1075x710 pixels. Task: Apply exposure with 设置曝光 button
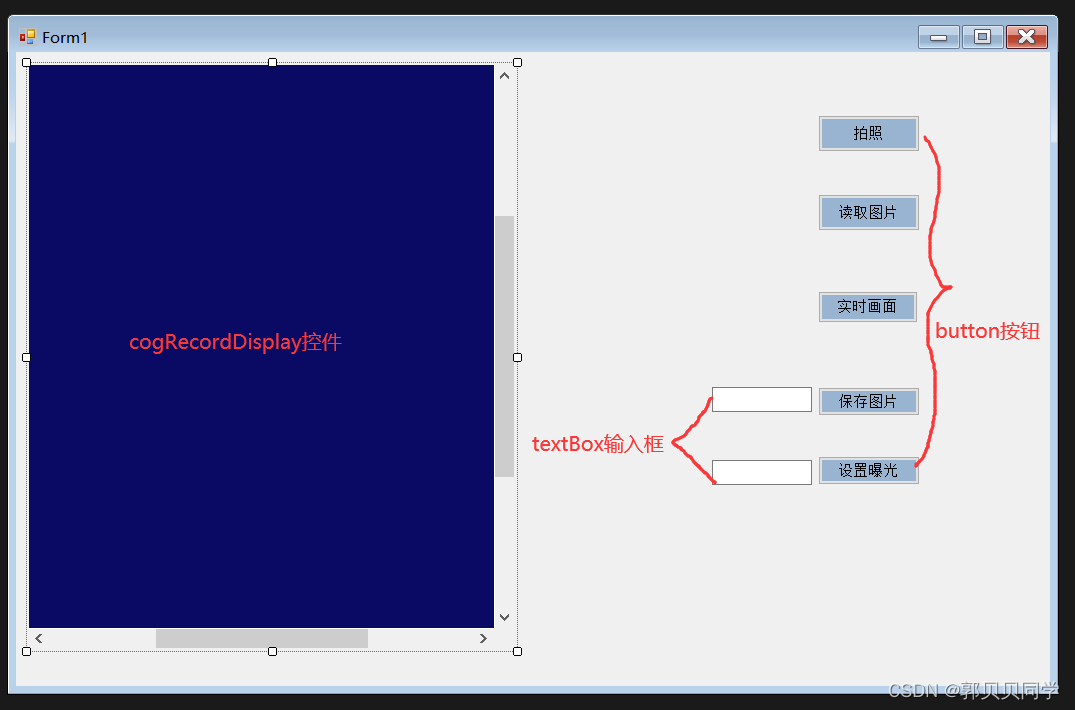[868, 470]
